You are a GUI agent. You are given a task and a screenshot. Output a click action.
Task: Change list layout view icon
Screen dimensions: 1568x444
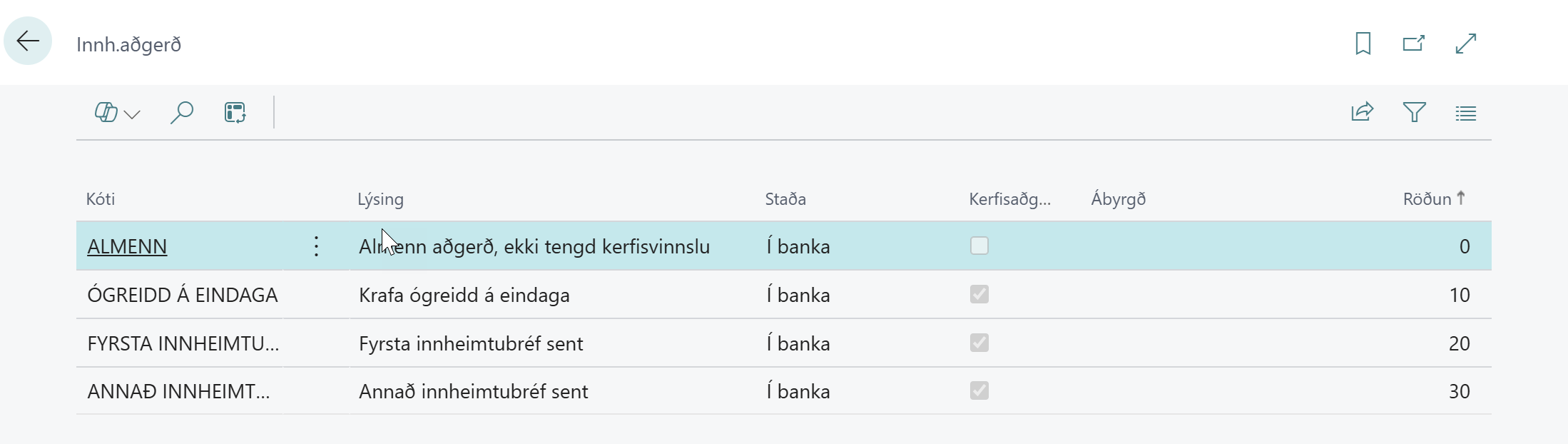tap(1465, 113)
